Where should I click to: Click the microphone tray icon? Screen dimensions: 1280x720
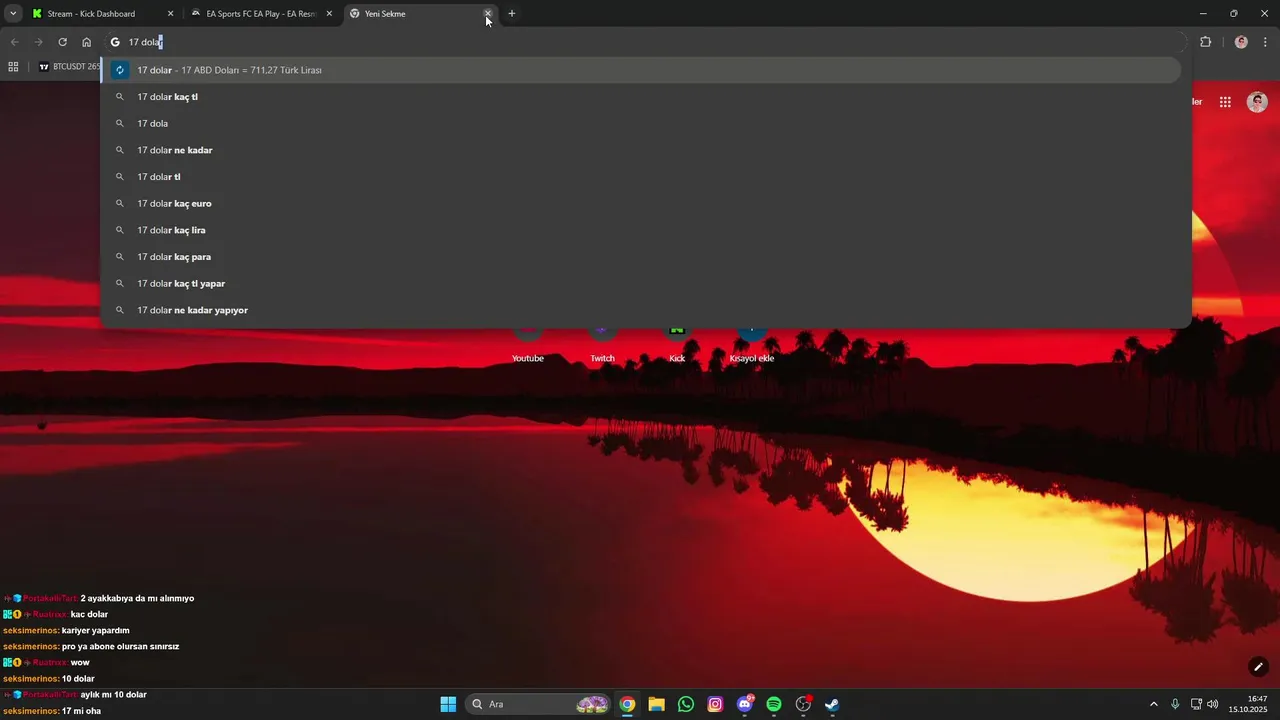pos(1176,704)
